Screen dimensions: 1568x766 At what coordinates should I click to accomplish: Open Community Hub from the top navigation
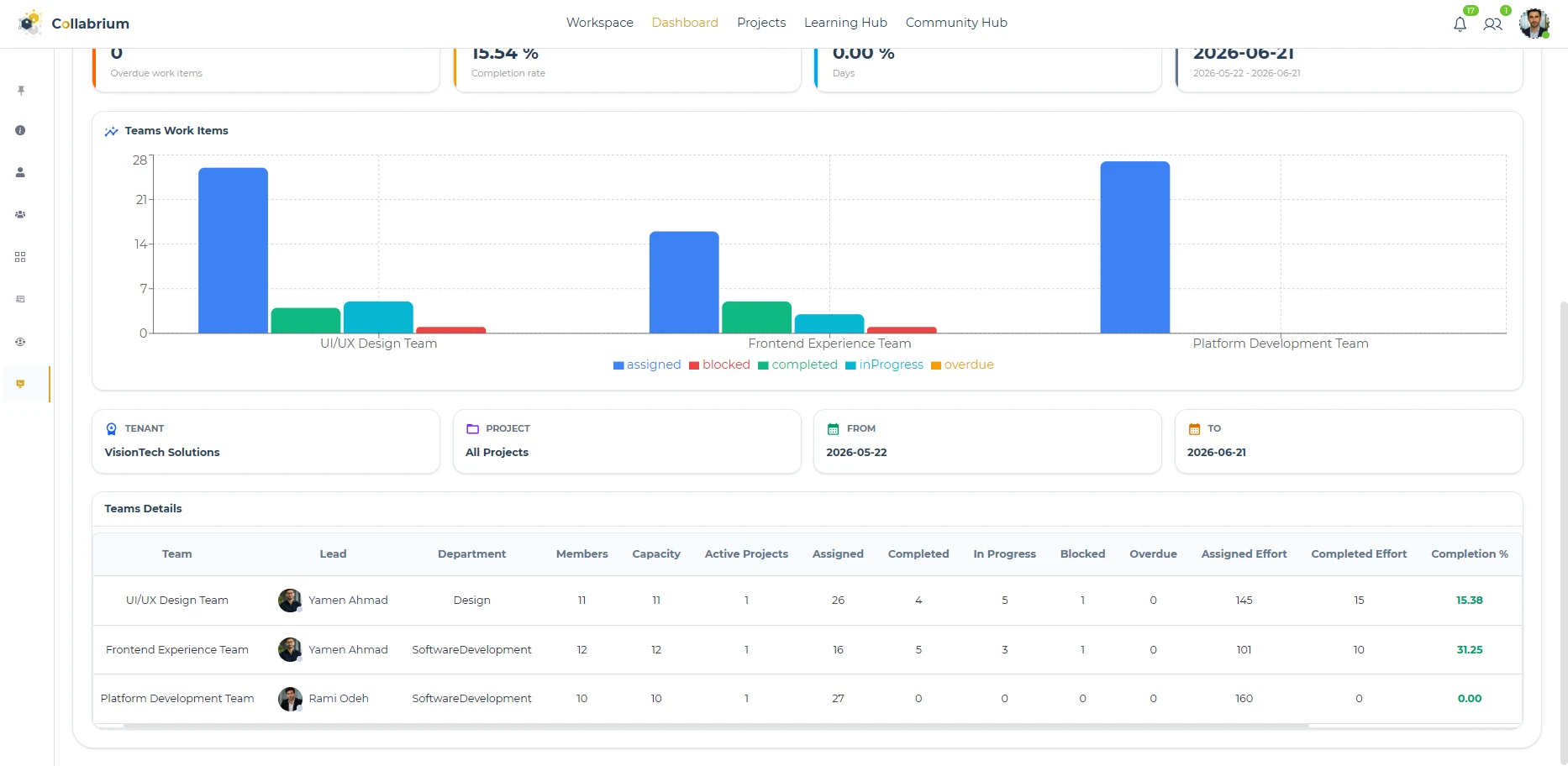956,23
